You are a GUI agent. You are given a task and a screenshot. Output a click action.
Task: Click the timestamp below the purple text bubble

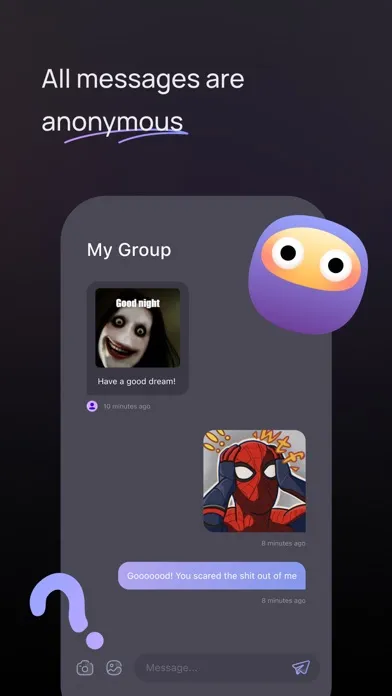pyautogui.click(x=283, y=601)
